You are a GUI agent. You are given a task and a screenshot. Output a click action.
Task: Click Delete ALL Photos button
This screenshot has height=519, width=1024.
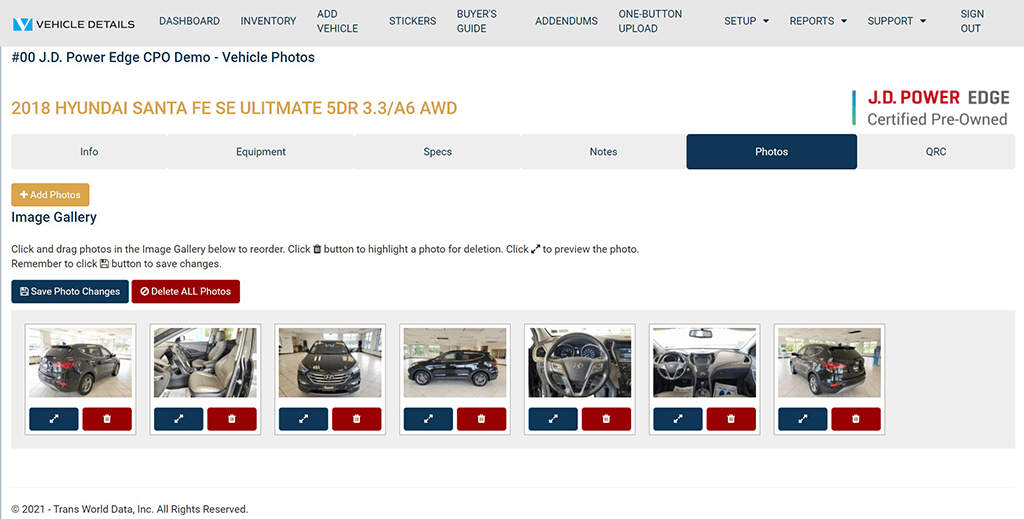[x=185, y=292]
